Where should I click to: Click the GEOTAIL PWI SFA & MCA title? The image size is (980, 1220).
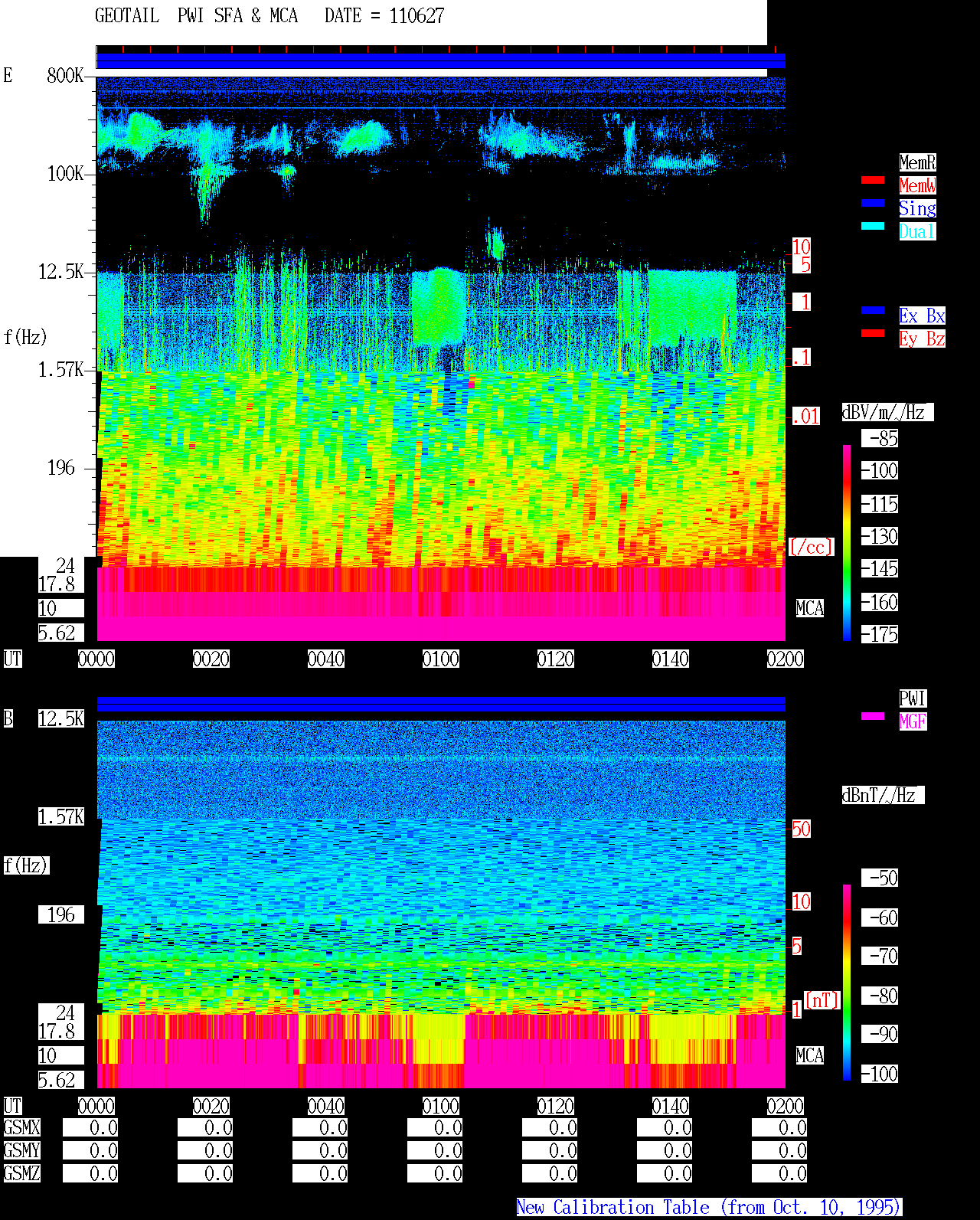[x=269, y=16]
